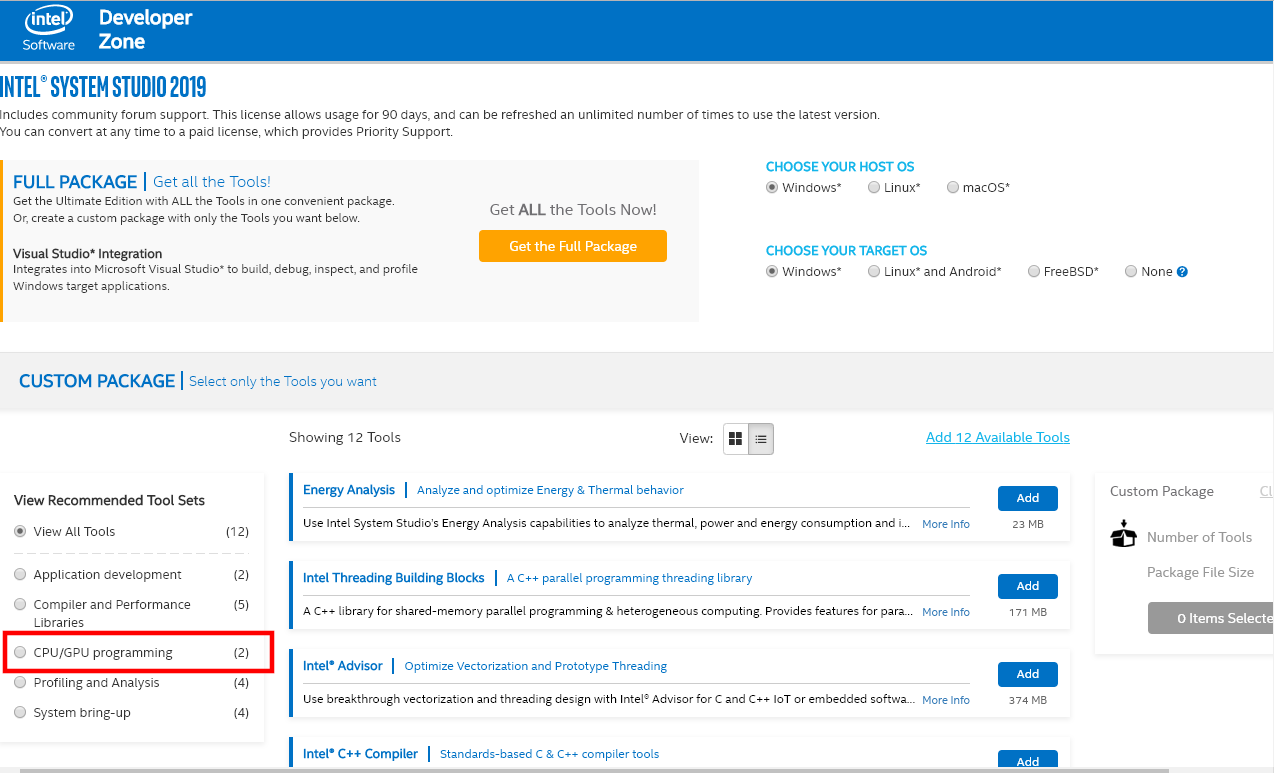This screenshot has height=773, width=1274.
Task: Click the CHOOSE YOUR HOST OS heading
Action: tap(840, 167)
